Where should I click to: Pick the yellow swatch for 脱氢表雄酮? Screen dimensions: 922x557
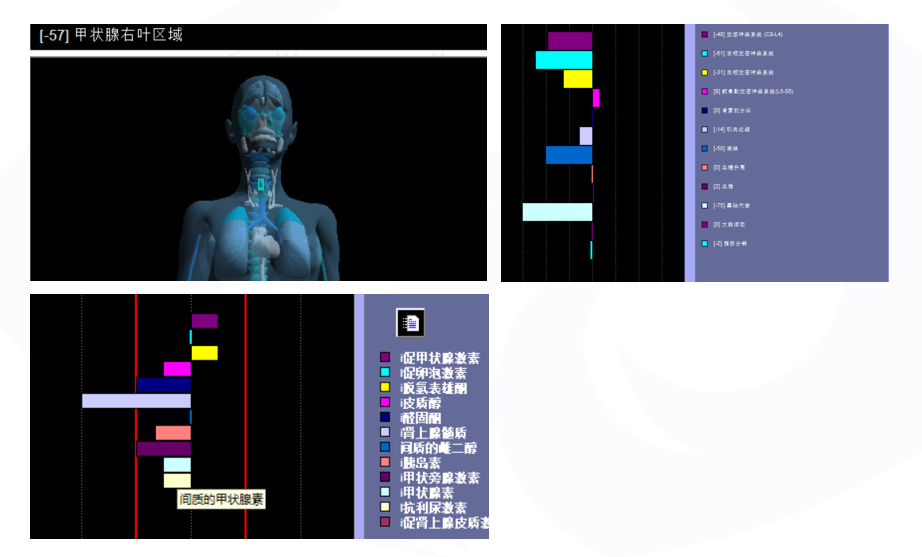pos(385,387)
